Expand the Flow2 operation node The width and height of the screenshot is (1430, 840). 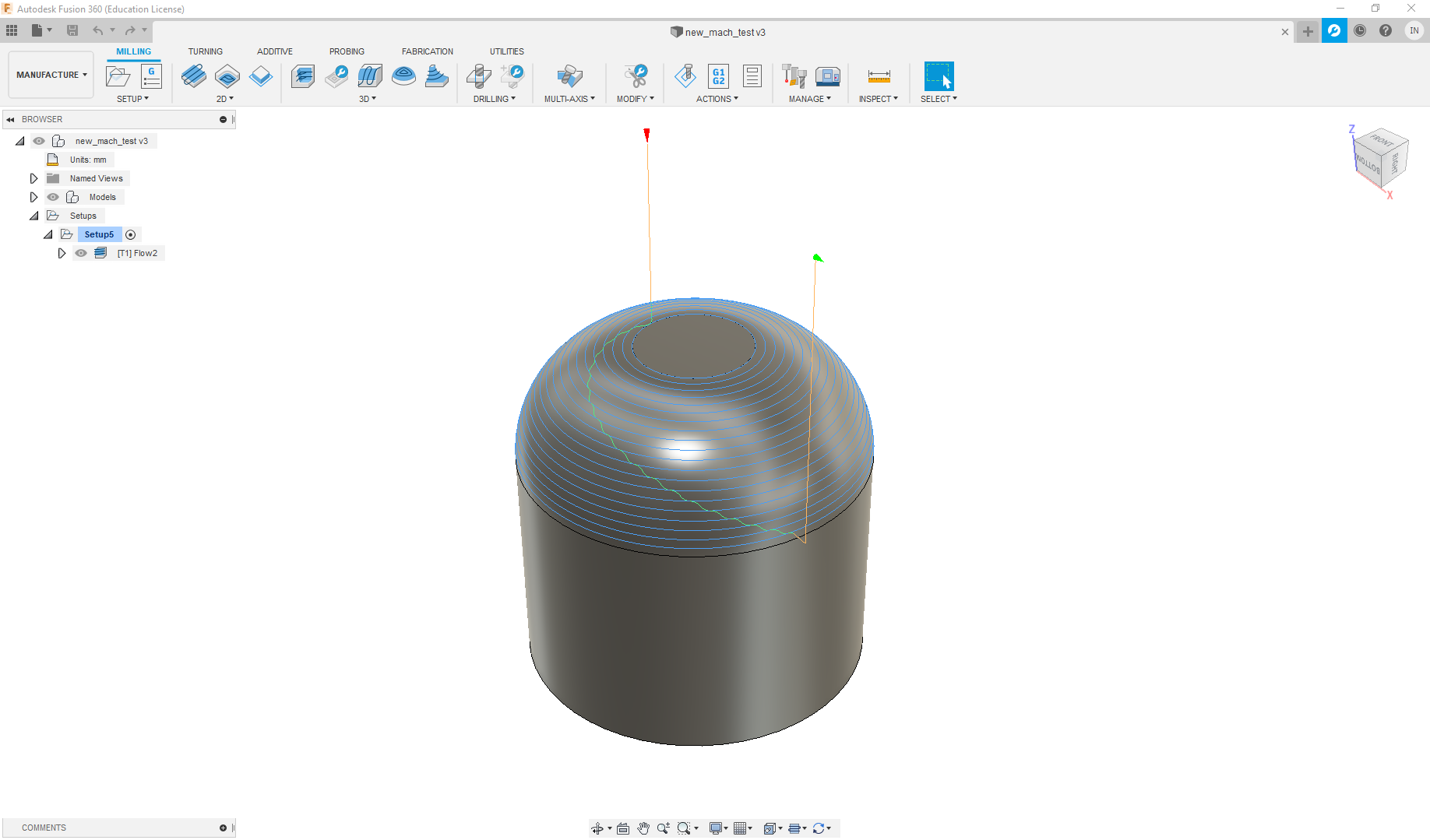(x=62, y=253)
